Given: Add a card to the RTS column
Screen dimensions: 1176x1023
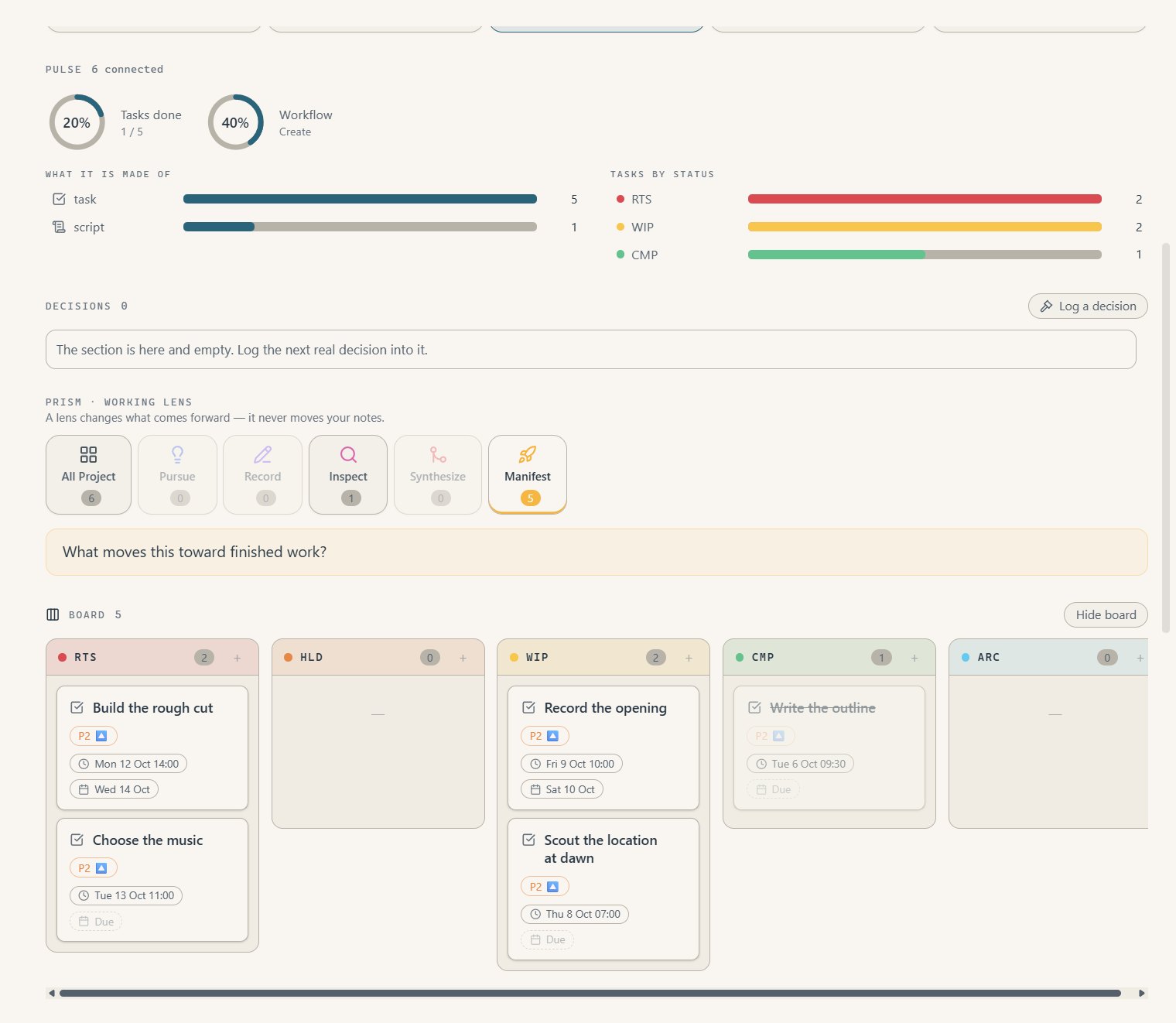Looking at the screenshot, I should point(238,658).
